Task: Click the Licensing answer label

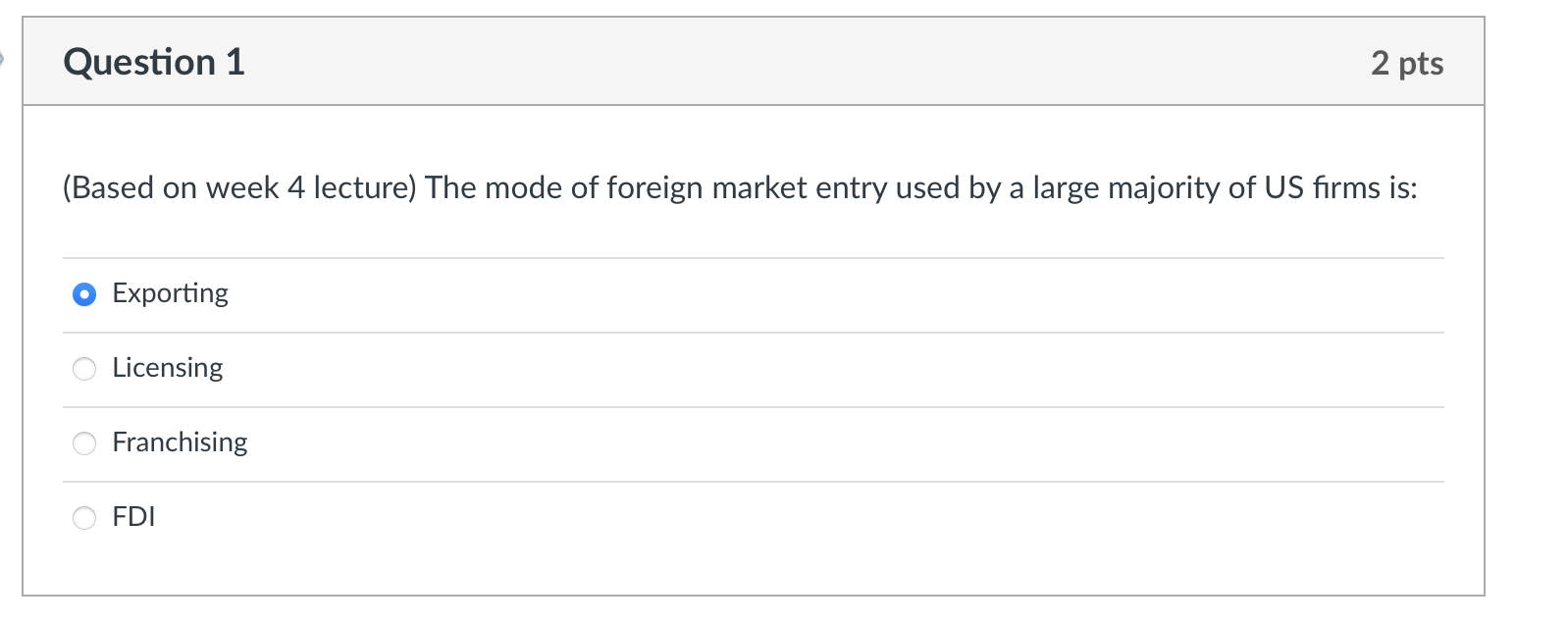Action: coord(167,368)
